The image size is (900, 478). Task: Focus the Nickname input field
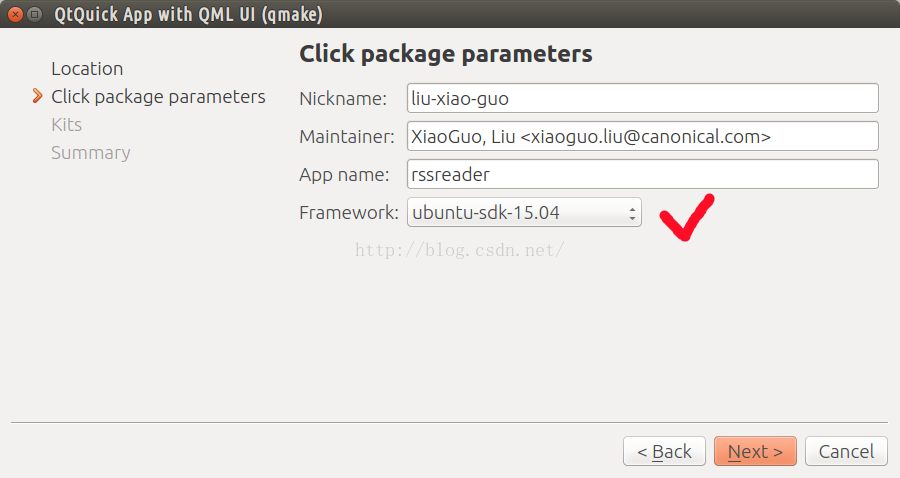643,98
